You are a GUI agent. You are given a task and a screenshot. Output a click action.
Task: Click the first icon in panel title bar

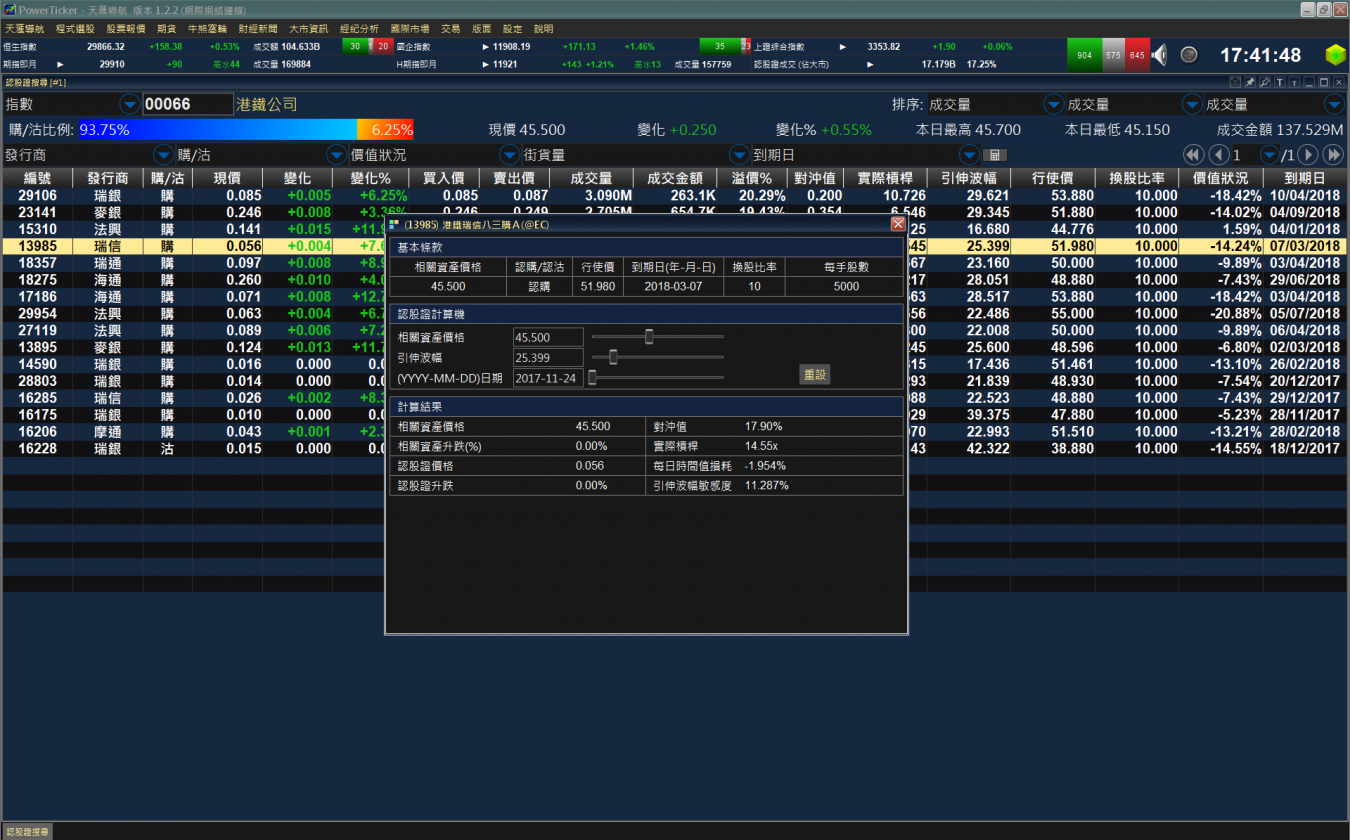coord(1235,82)
